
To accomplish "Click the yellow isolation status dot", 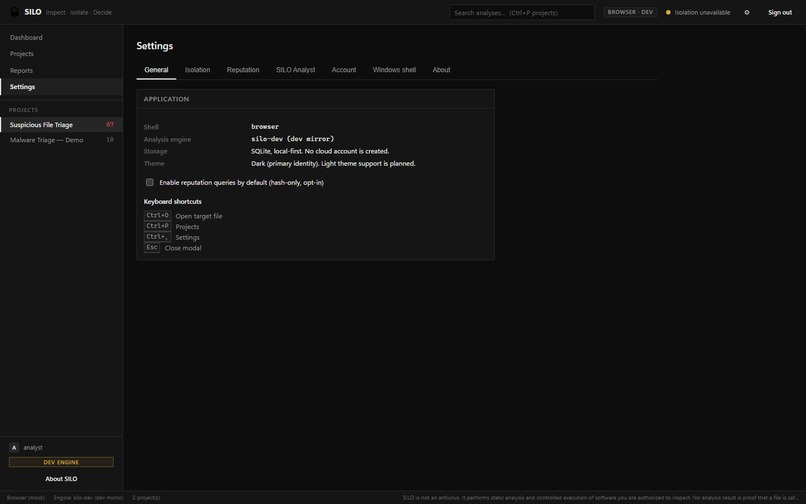I will (668, 12).
